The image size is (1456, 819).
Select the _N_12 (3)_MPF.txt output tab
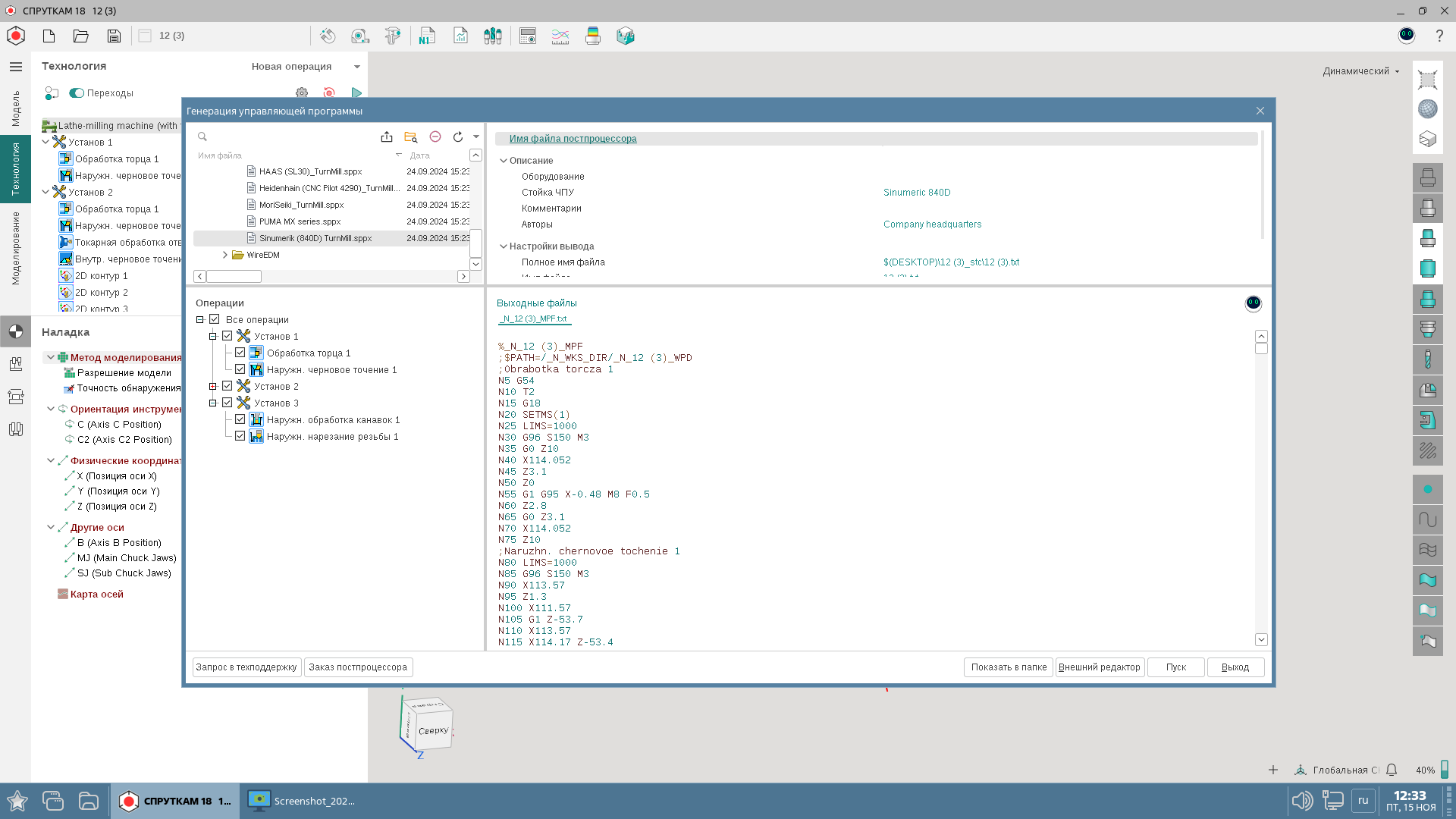pyautogui.click(x=535, y=318)
